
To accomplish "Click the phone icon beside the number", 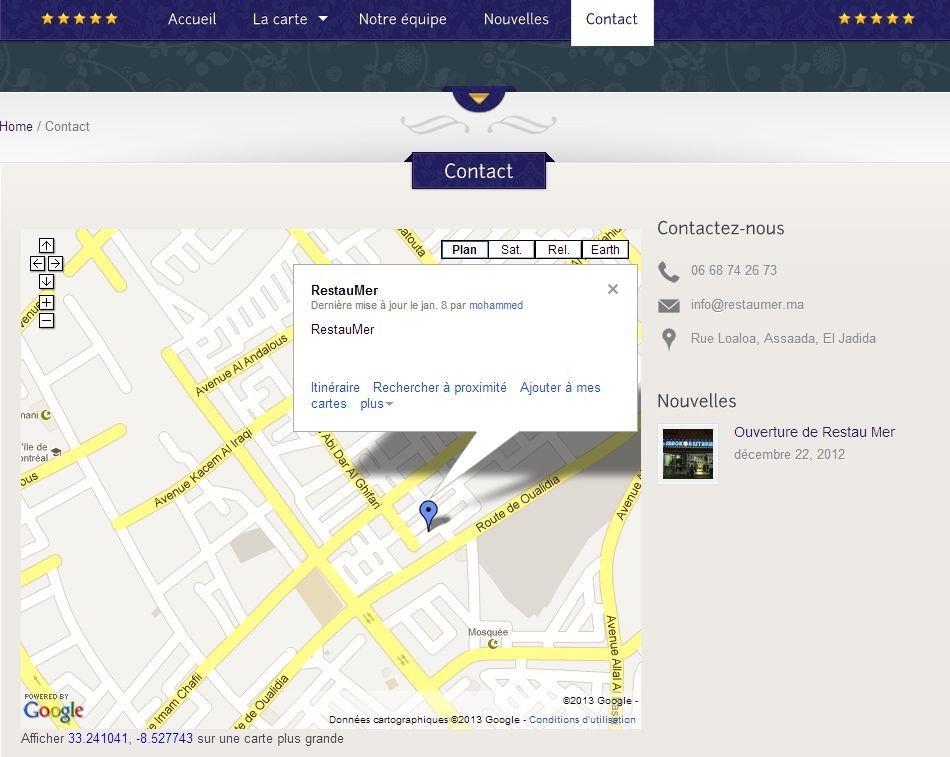I will 669,272.
